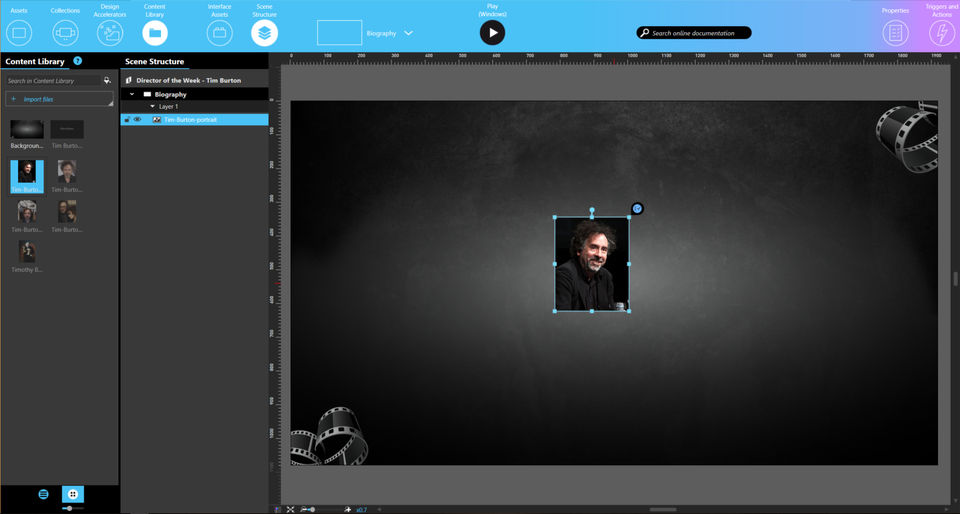Screen dimensions: 960x514
Task: Select the Tim-Burton-portrait row
Action: tap(194, 119)
